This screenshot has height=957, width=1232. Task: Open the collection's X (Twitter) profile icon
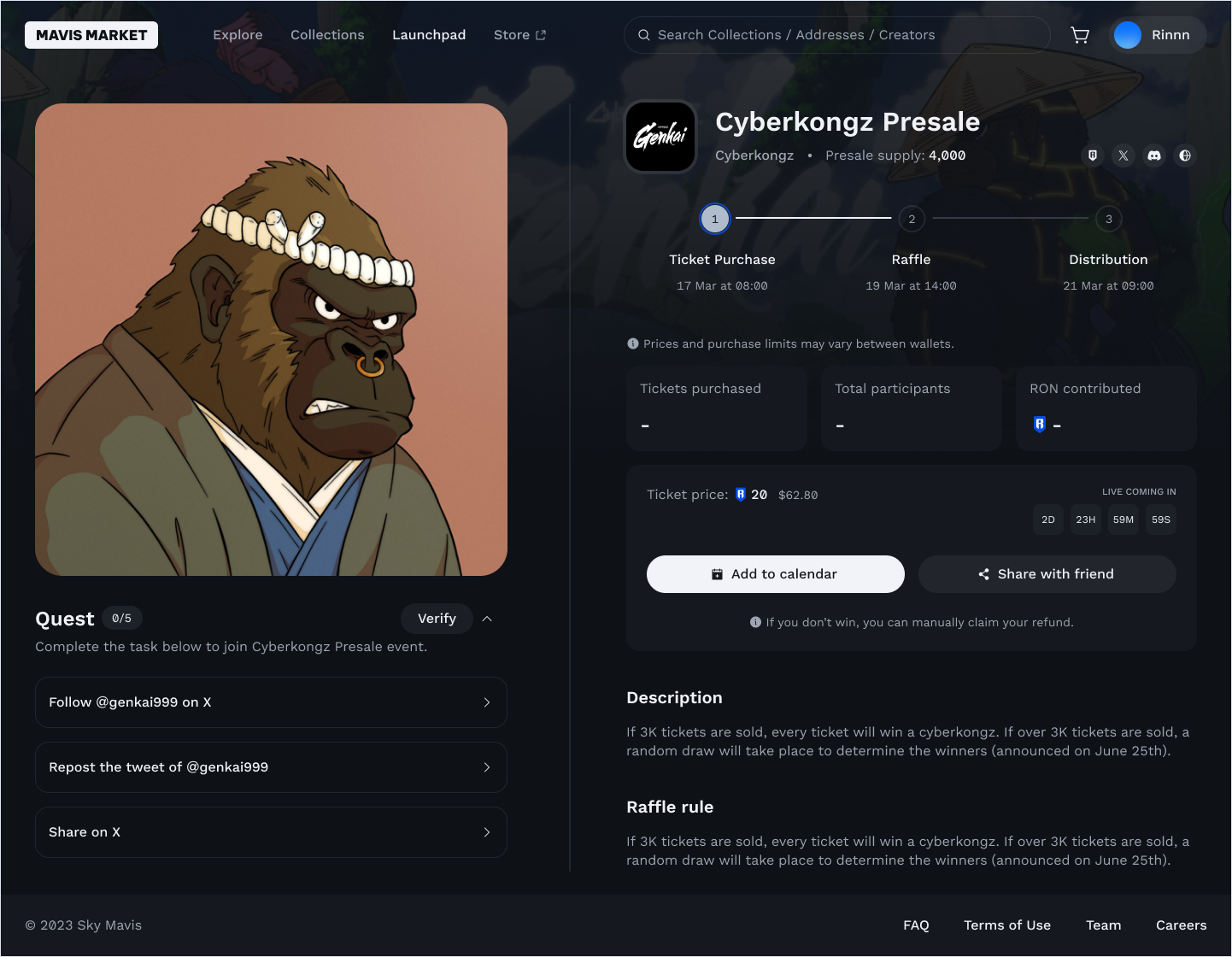(1123, 156)
